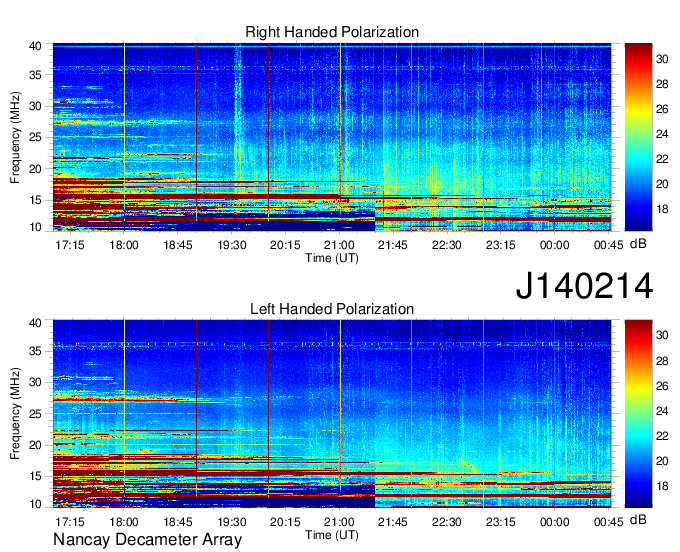
Task: Click the 15 MHz tick on the lower plot
Action: (x=35, y=476)
